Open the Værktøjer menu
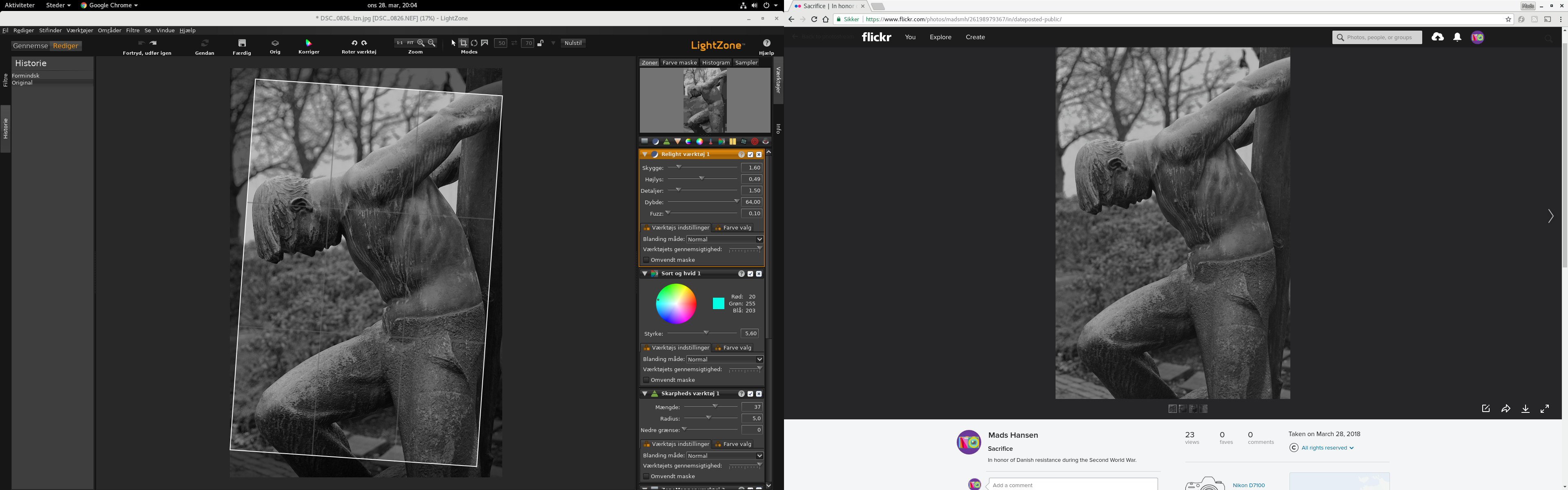 (x=80, y=31)
